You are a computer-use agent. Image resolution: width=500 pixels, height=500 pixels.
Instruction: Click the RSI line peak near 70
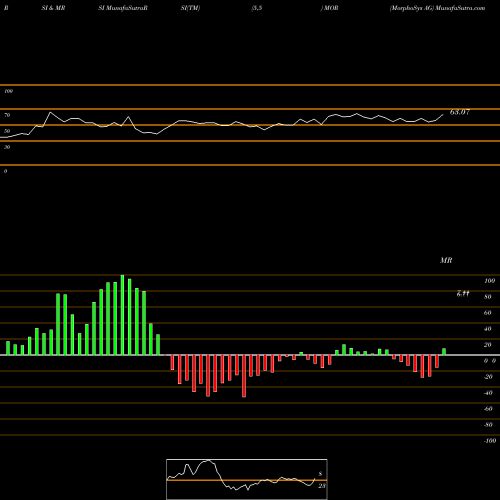(50, 112)
